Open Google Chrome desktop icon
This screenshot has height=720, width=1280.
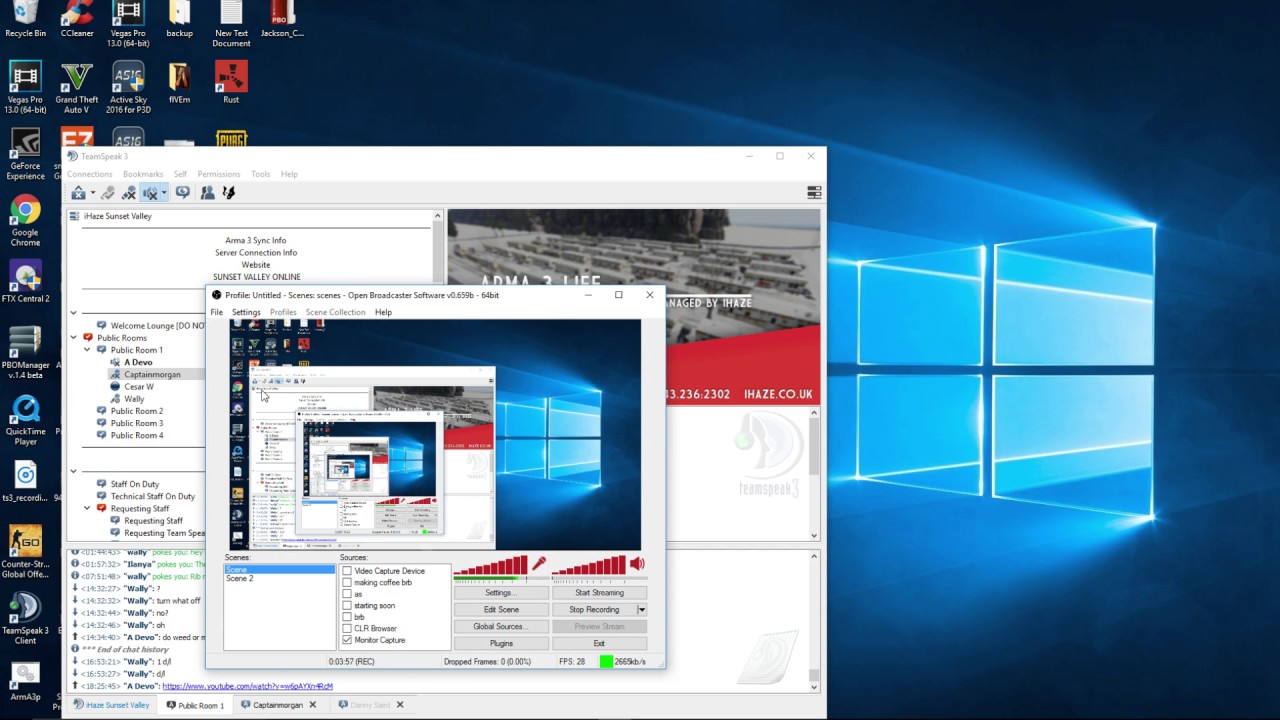(25, 221)
